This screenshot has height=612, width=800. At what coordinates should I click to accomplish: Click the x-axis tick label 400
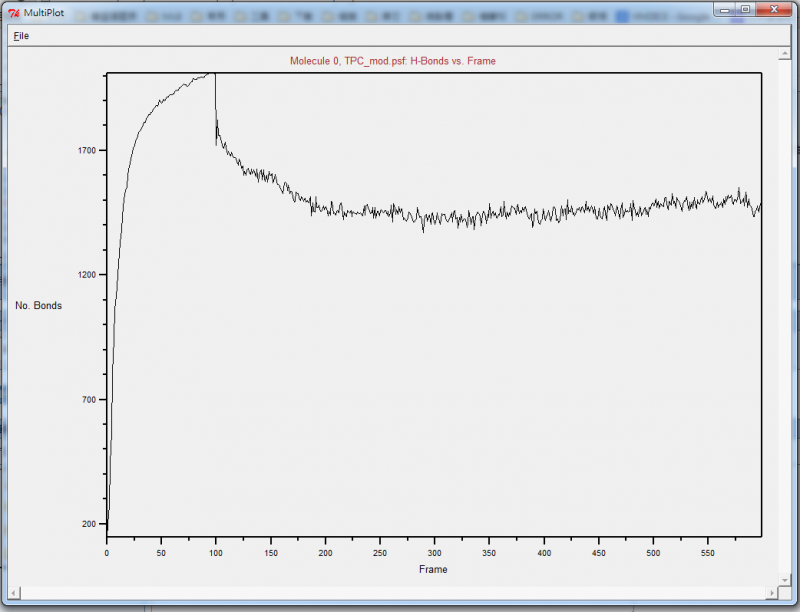pyautogui.click(x=544, y=553)
